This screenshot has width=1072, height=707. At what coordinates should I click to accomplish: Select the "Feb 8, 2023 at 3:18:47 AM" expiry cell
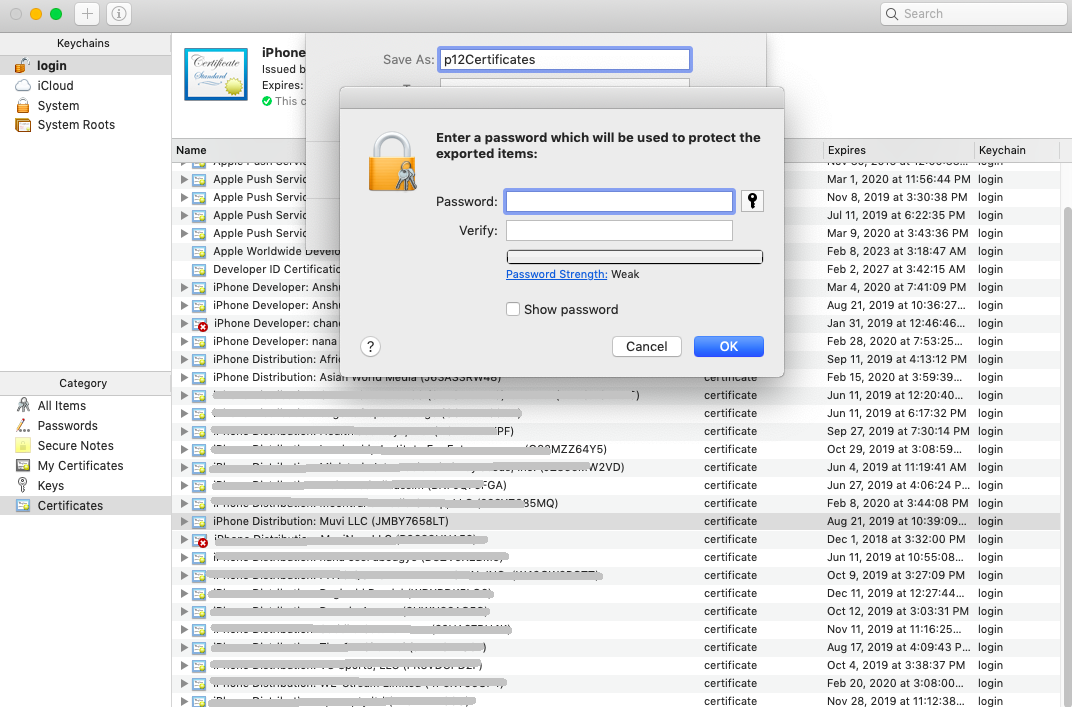tap(896, 252)
